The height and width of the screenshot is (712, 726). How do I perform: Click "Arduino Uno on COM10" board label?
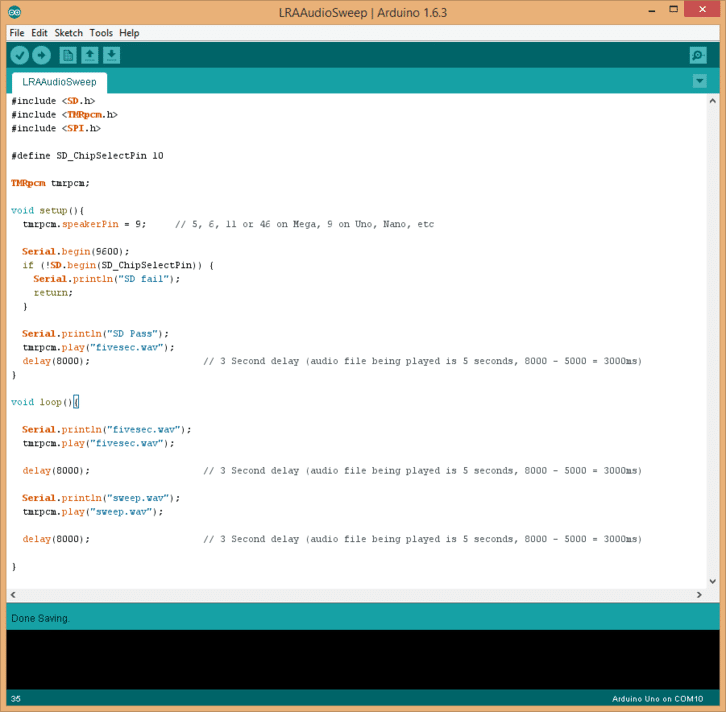pos(657,699)
